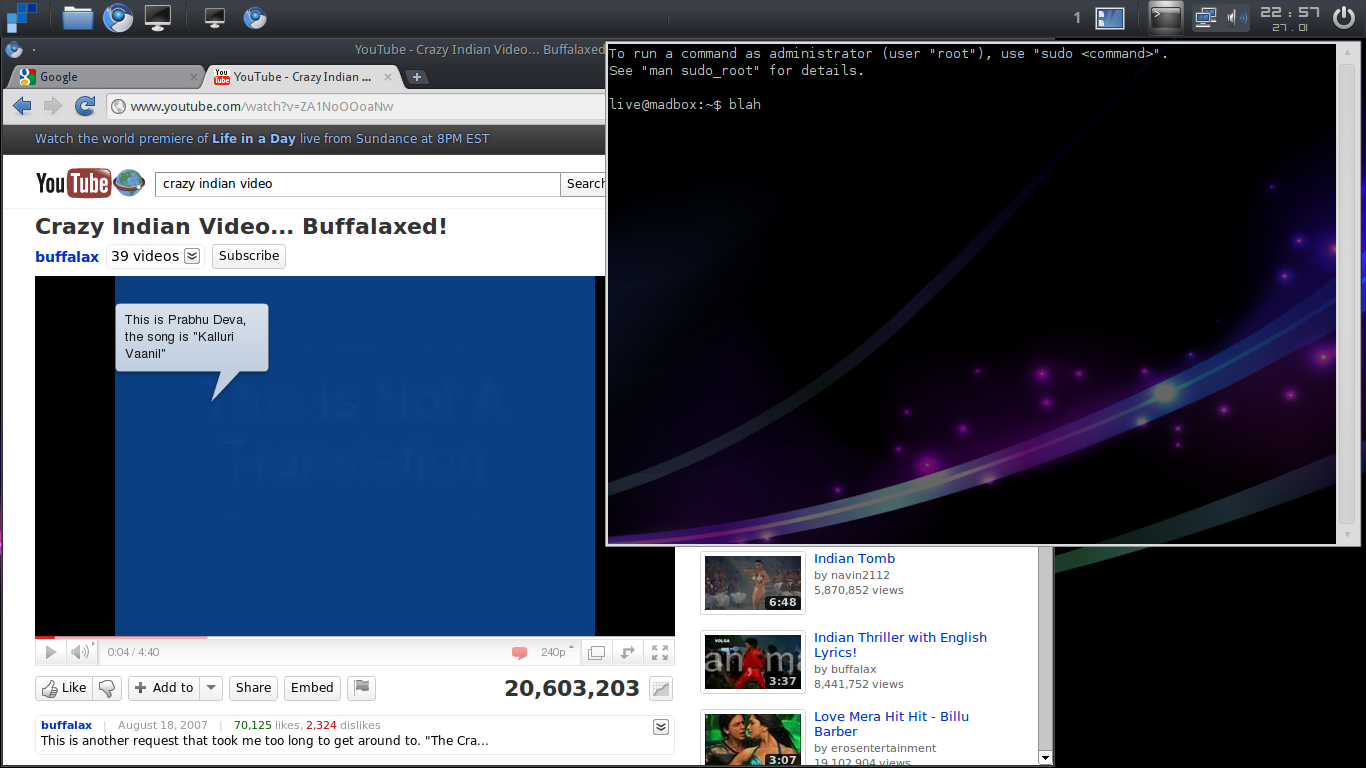This screenshot has width=1366, height=768.
Task: Click the Chromium icon in window titlebar
Action: tap(14, 50)
